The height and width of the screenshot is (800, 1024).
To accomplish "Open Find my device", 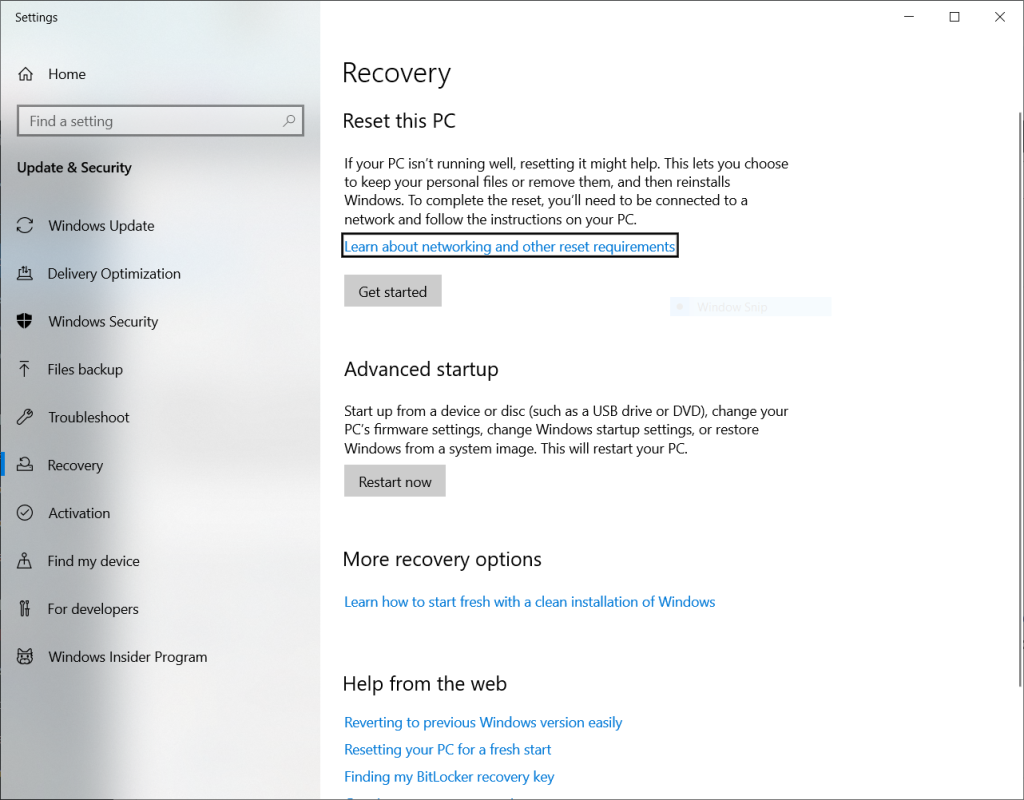I will pos(95,561).
